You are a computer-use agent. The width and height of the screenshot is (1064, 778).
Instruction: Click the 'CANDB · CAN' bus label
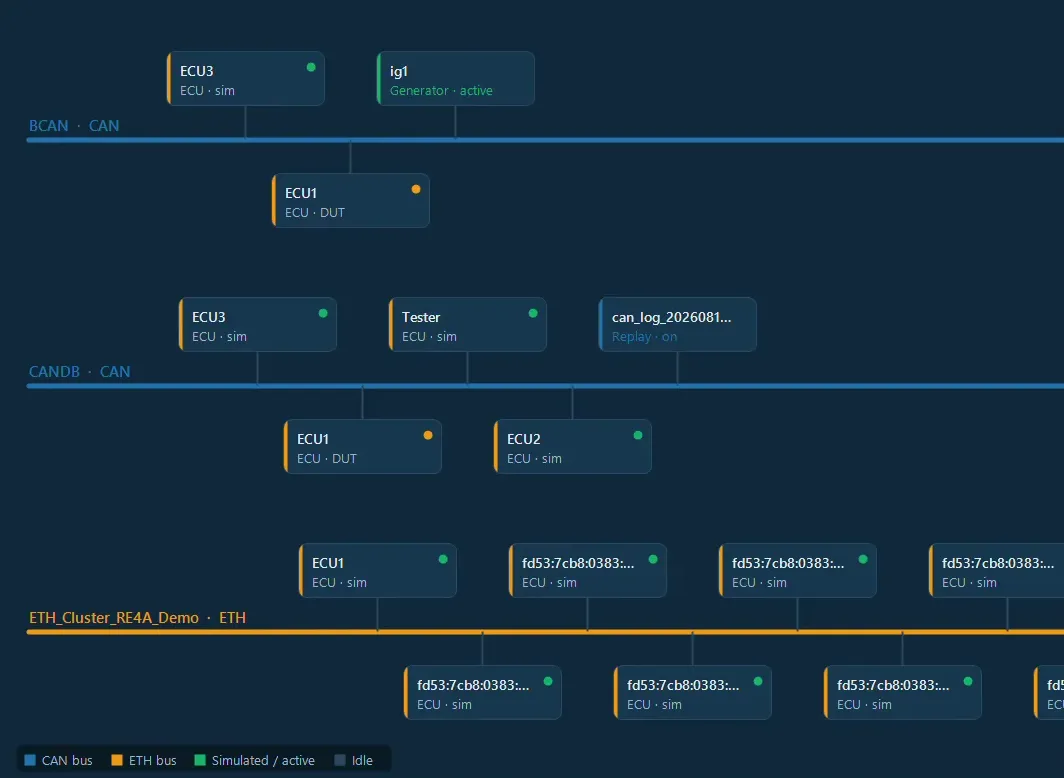coord(79,372)
